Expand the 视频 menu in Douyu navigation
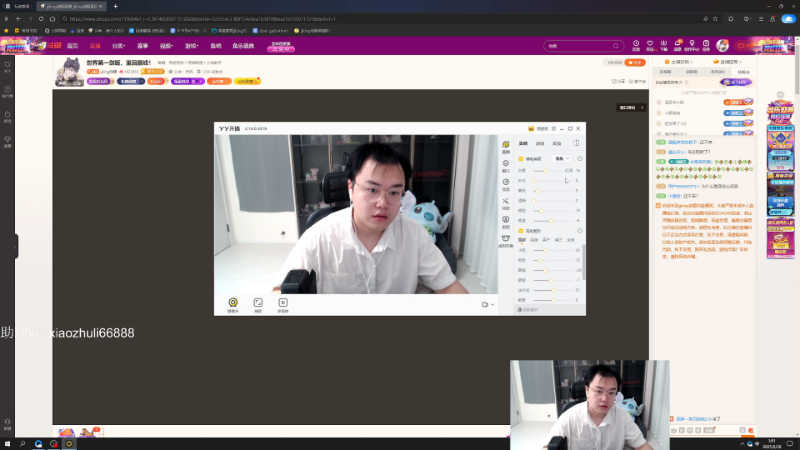The height and width of the screenshot is (450, 800). coord(166,46)
